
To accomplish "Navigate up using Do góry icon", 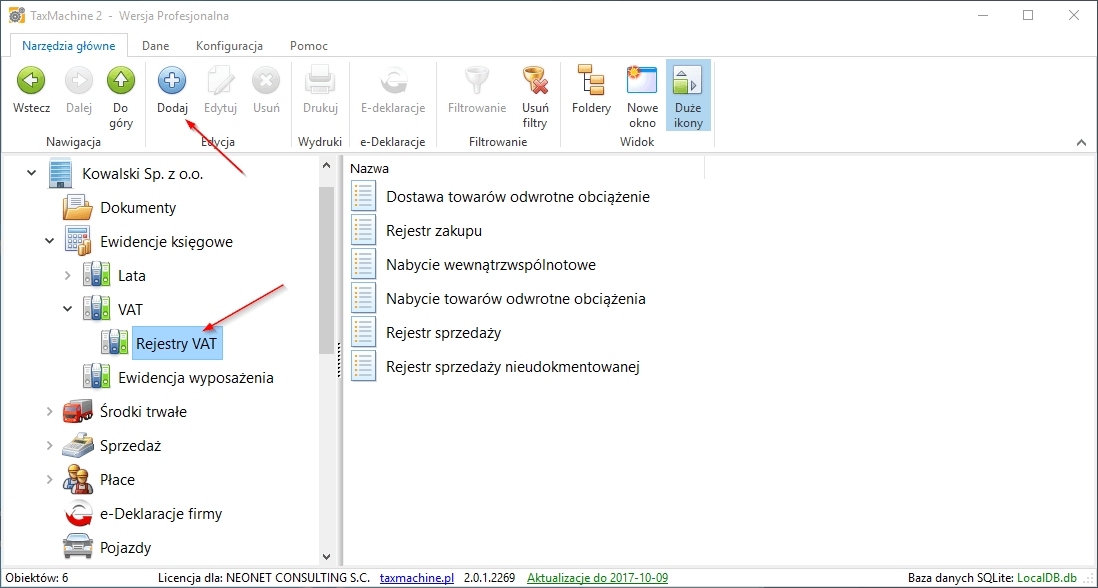I will click(x=121, y=82).
